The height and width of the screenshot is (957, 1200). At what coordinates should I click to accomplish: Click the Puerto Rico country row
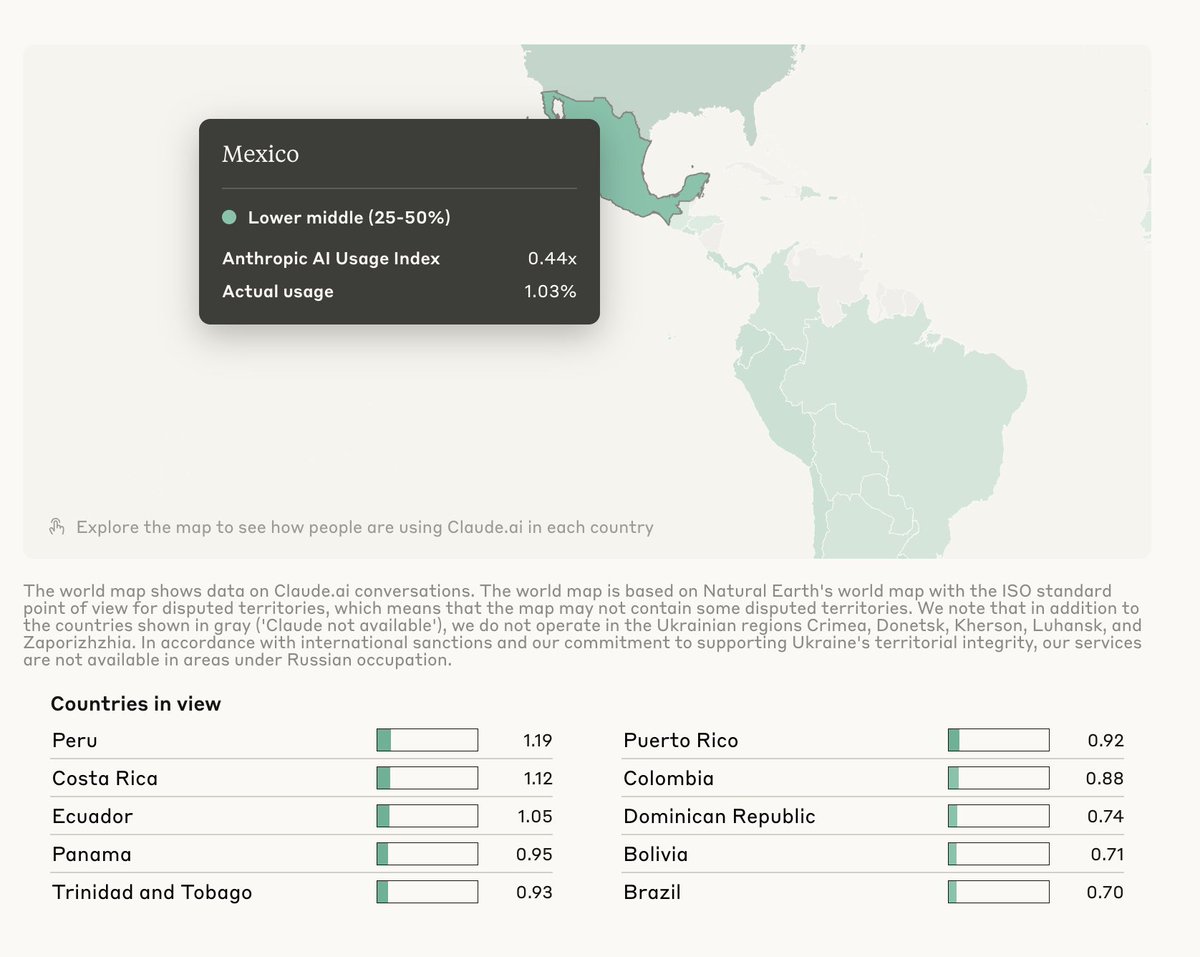coord(873,740)
